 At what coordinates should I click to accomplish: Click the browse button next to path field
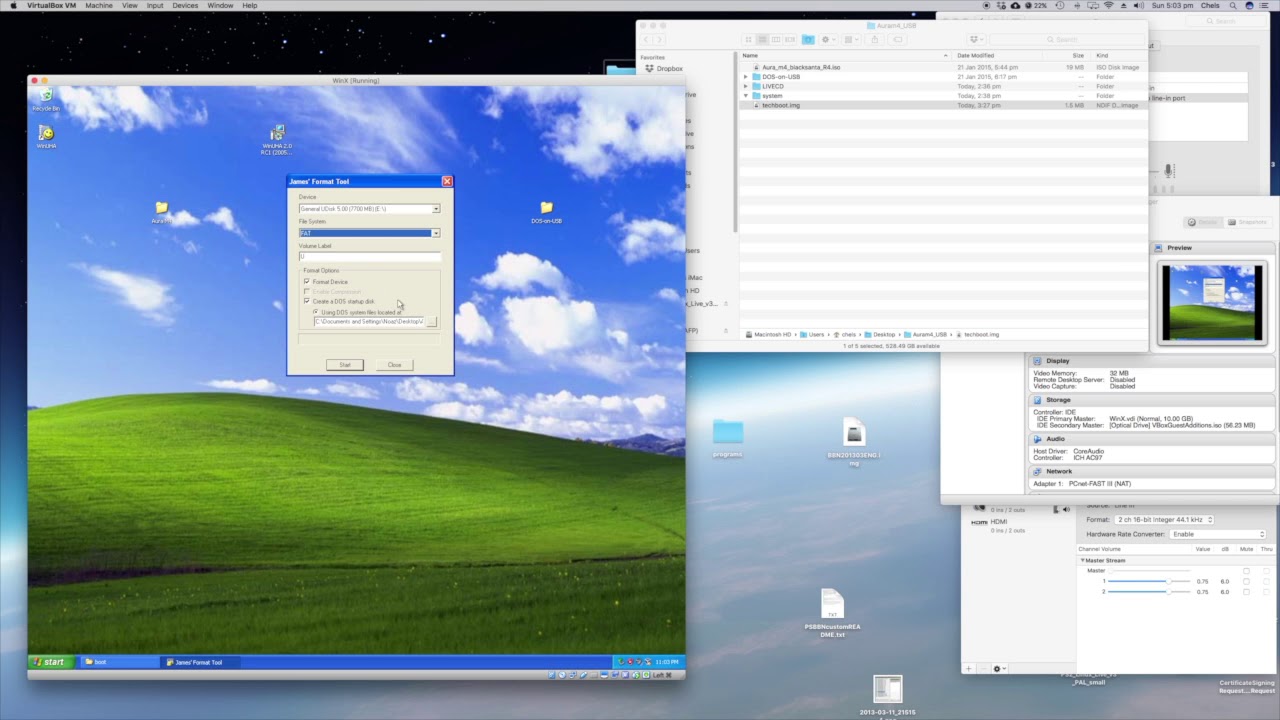[x=432, y=322]
